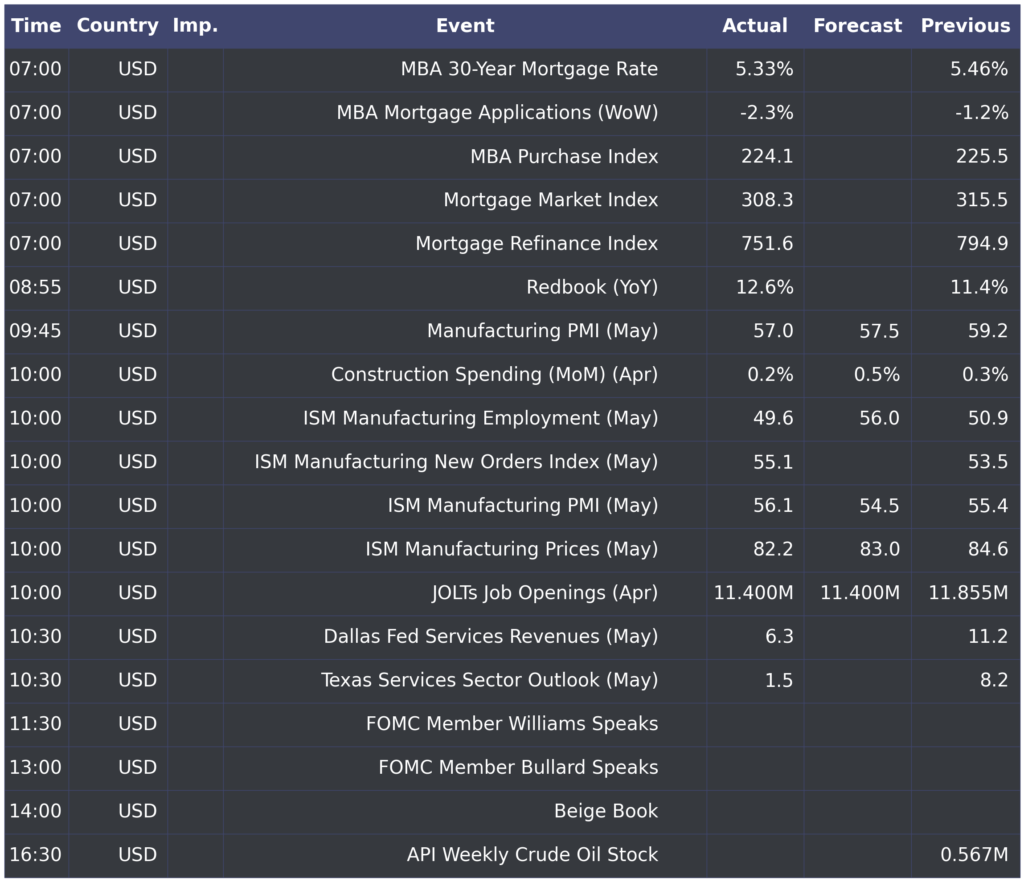Screen dimensions: 1024x882
Task: Click the 0.567M previous value cell
Action: click(x=973, y=855)
